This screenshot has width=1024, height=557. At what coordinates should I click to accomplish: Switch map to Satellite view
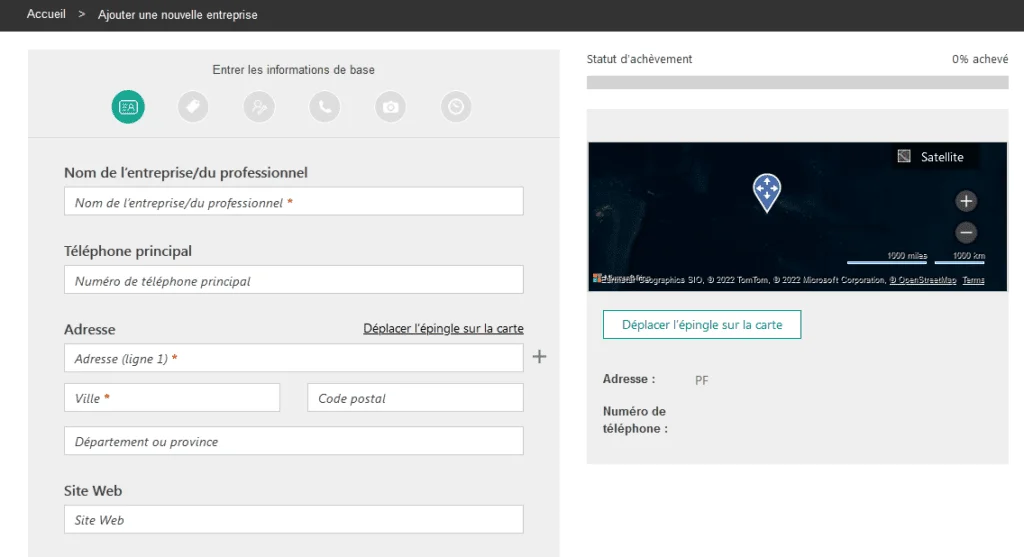coord(935,157)
